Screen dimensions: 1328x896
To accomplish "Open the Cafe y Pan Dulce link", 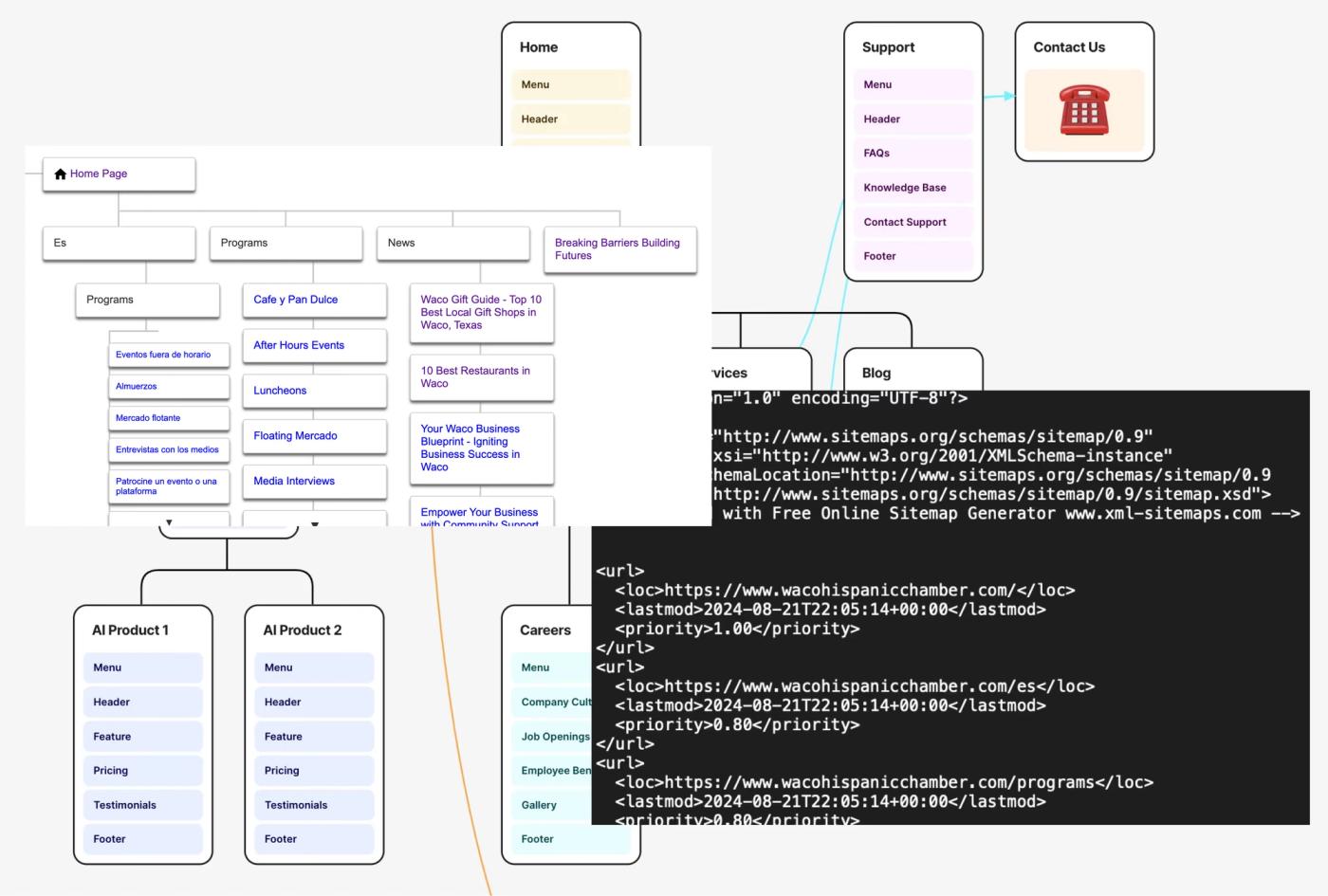I will coord(314,301).
